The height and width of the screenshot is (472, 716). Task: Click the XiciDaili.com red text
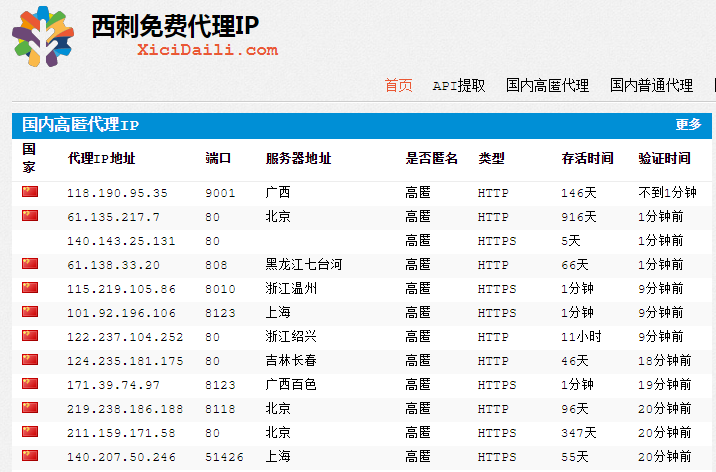click(207, 49)
